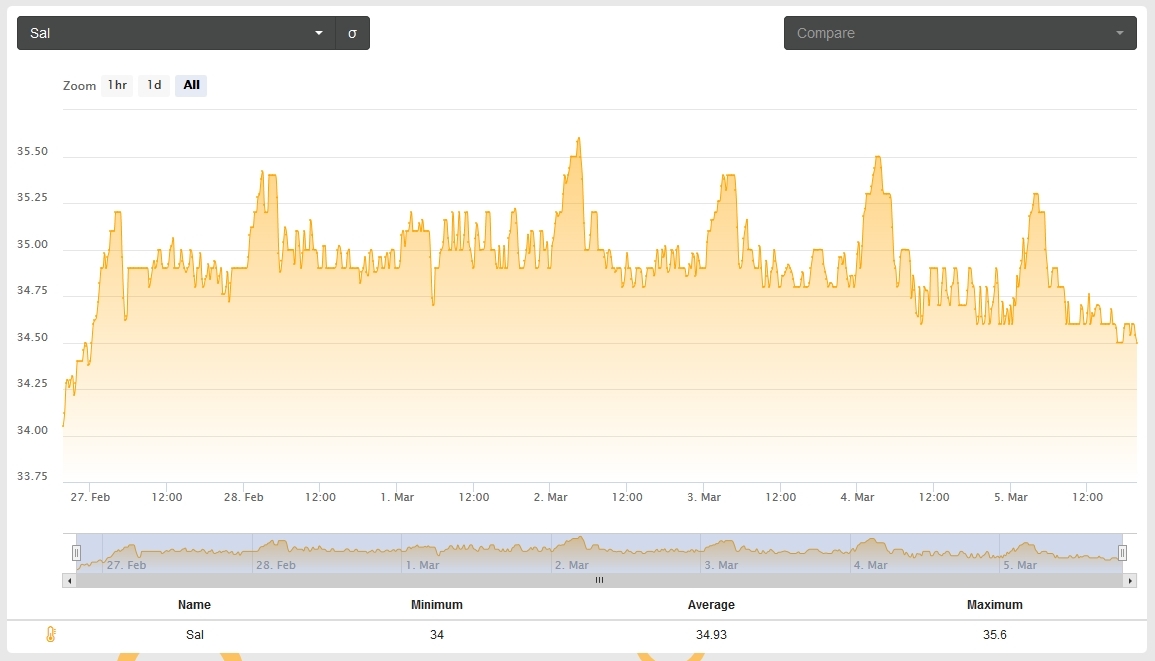Click the 28. Feb section in navigator
Screen dimensions: 1155x661
point(326,553)
